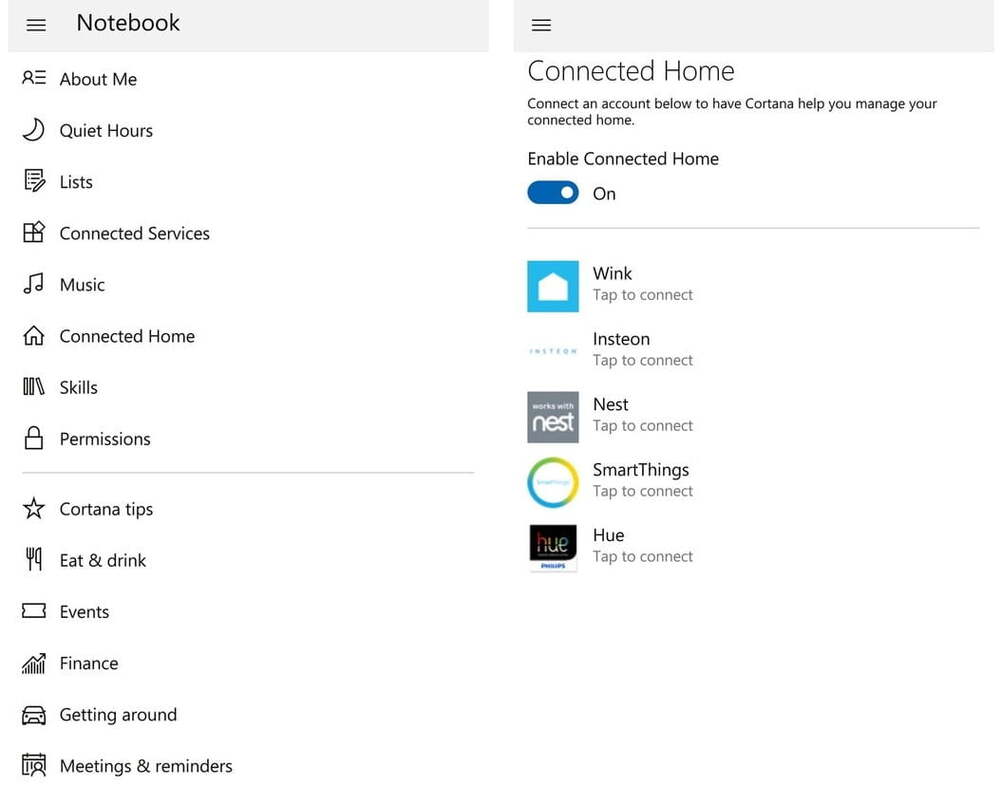The image size is (1000, 786).
Task: Open Meetings & reminders from the menu
Action: pos(146,765)
